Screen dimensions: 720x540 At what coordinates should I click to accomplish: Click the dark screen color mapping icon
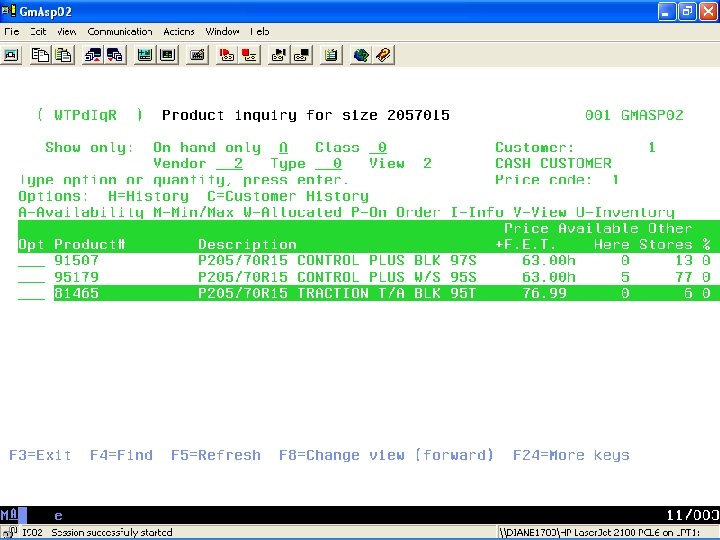(x=167, y=55)
